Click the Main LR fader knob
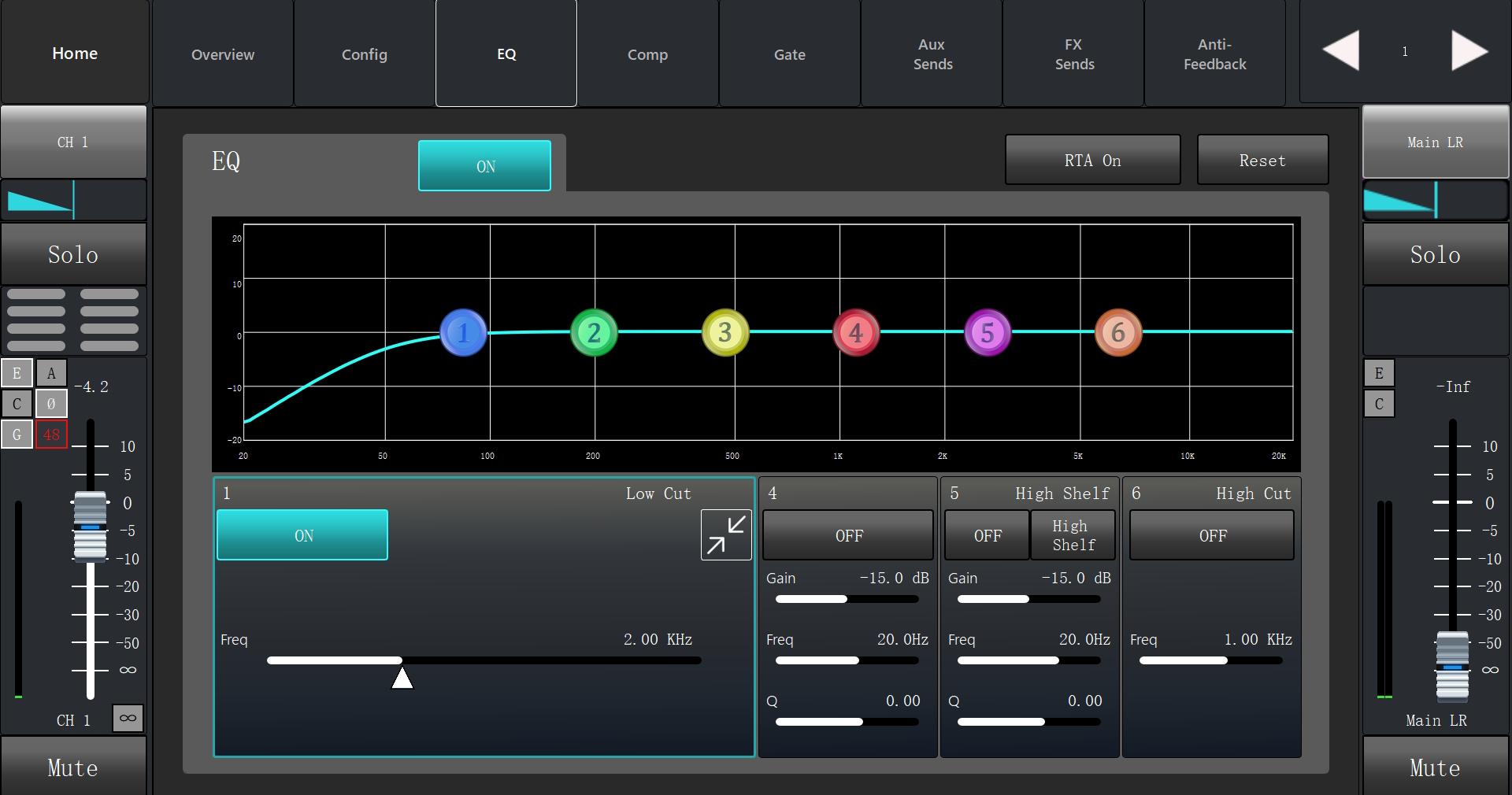Viewport: 1512px width, 795px height. (1452, 666)
